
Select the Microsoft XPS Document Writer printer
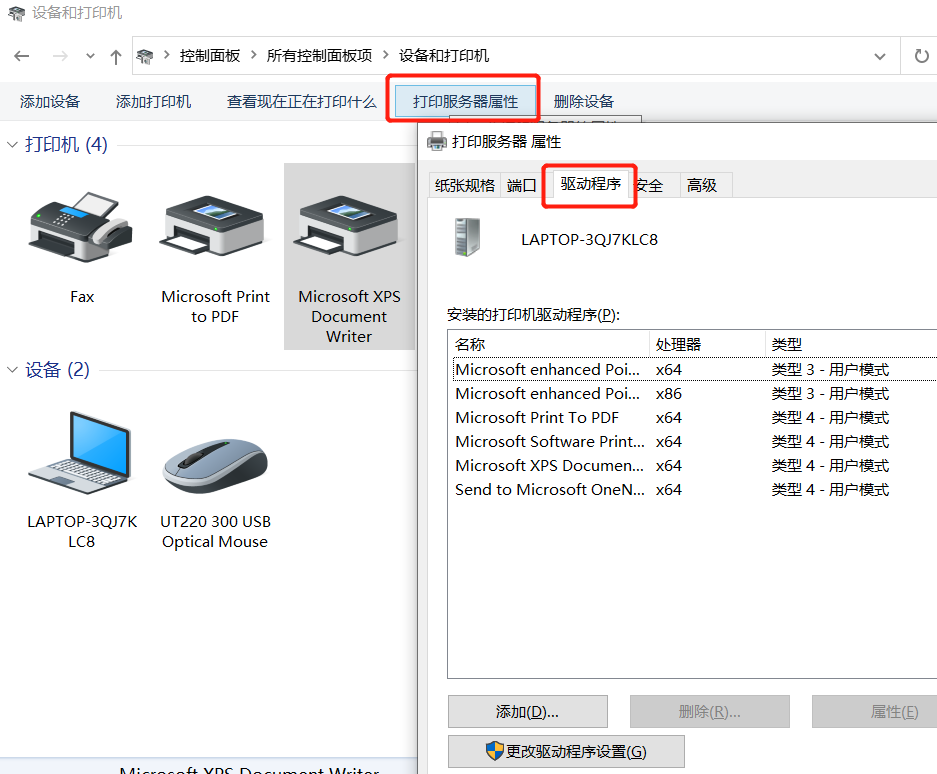(349, 257)
